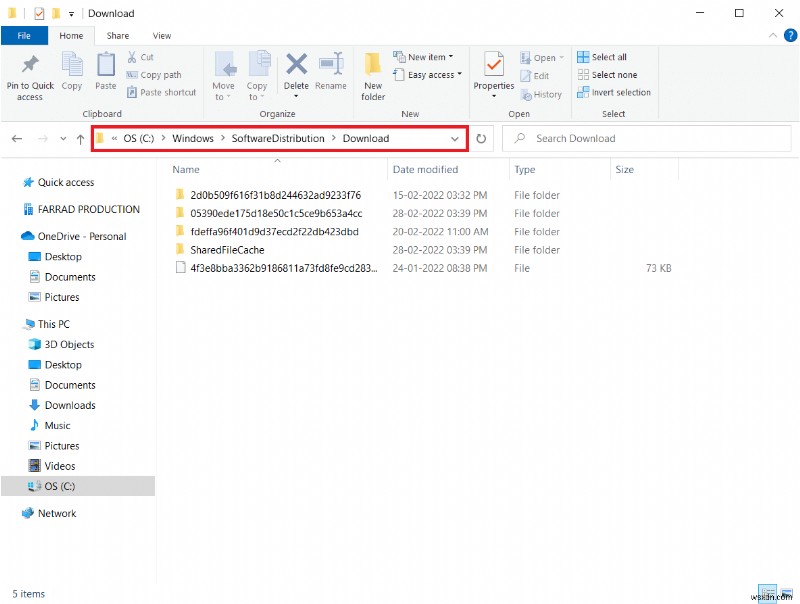This screenshot has height=604, width=800.
Task: Click Edit in the Open group
Action: (x=534, y=76)
